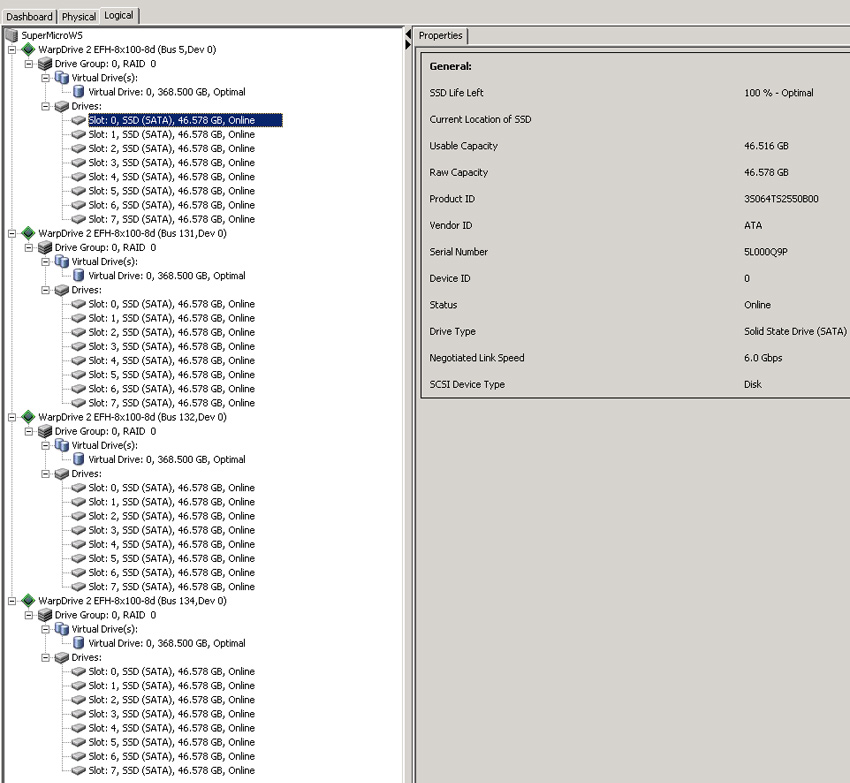Open the Logical tab
This screenshot has height=783, width=850.
point(119,15)
